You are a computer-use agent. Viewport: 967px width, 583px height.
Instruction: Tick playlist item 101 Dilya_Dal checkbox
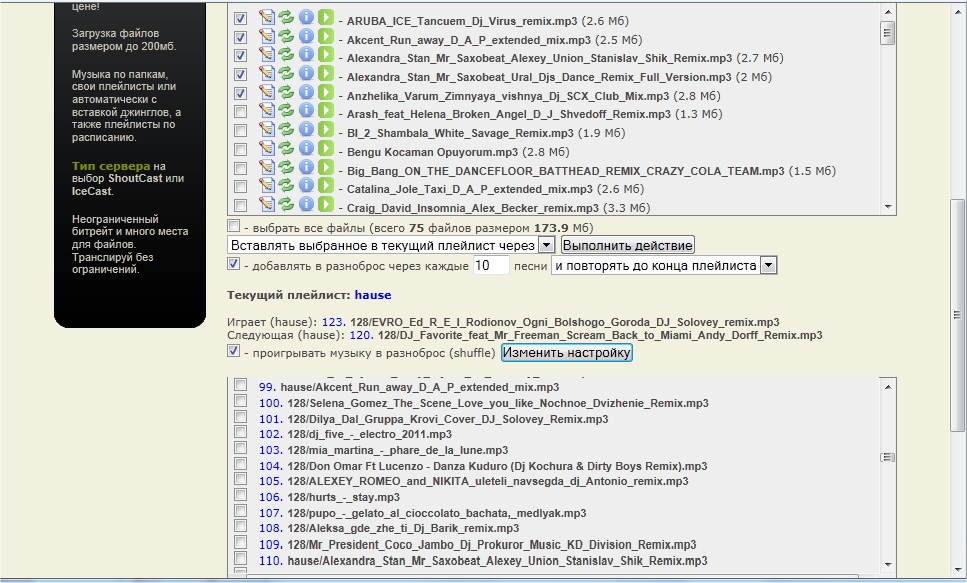point(240,419)
